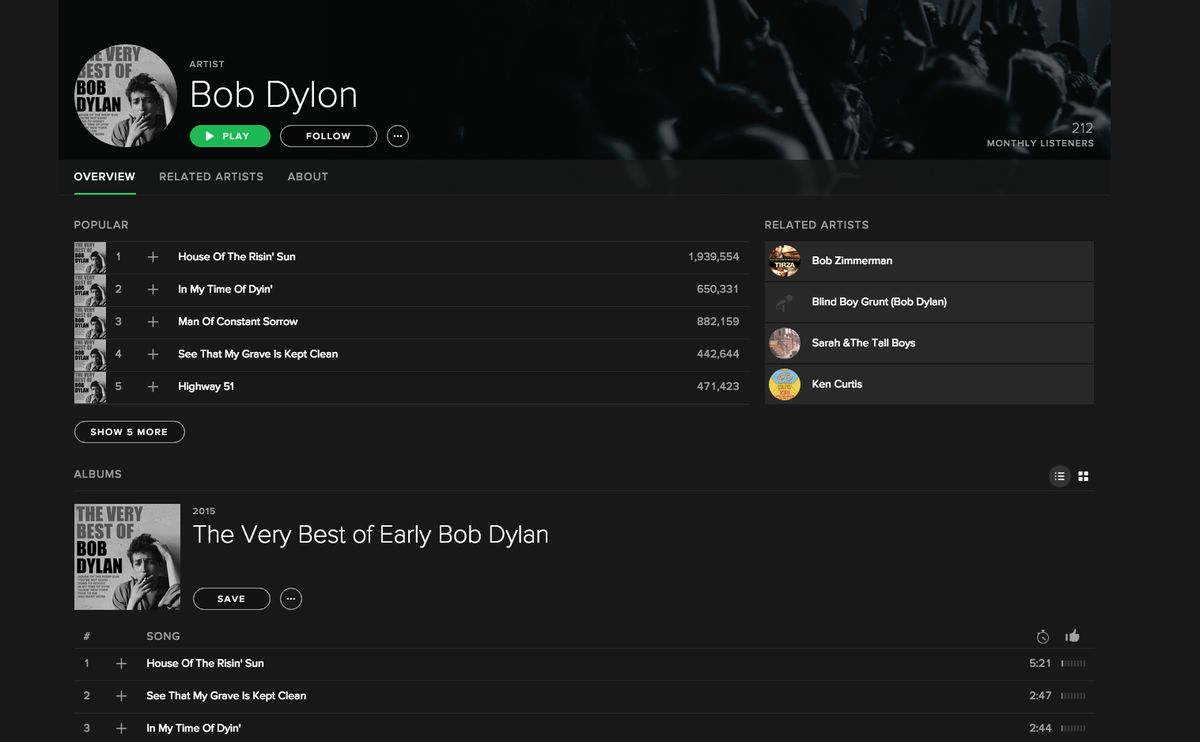The height and width of the screenshot is (742, 1200).
Task: Expand popular list with Show 5 More
Action: tap(129, 432)
